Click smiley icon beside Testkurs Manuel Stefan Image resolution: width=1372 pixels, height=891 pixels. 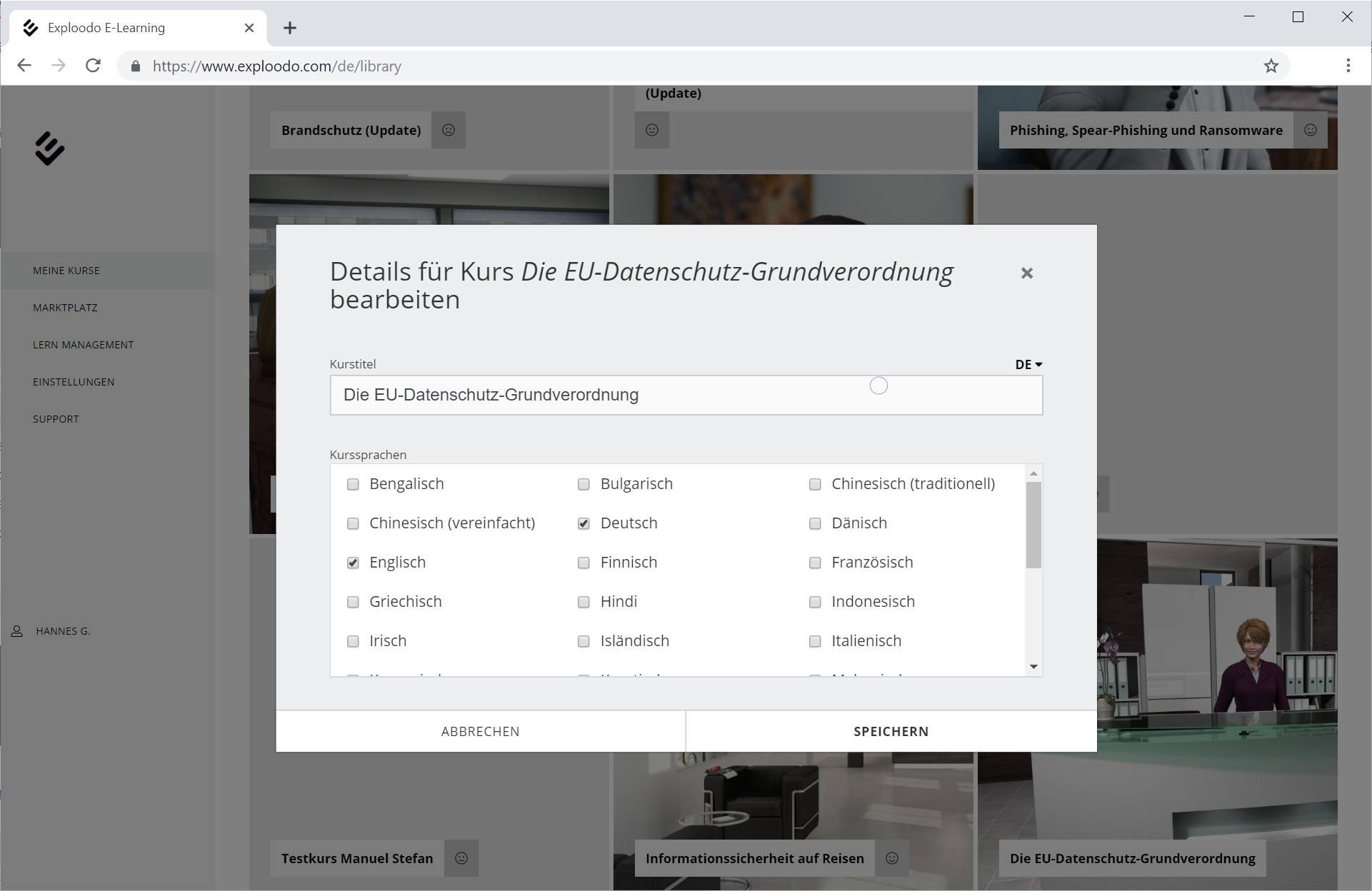tap(461, 858)
